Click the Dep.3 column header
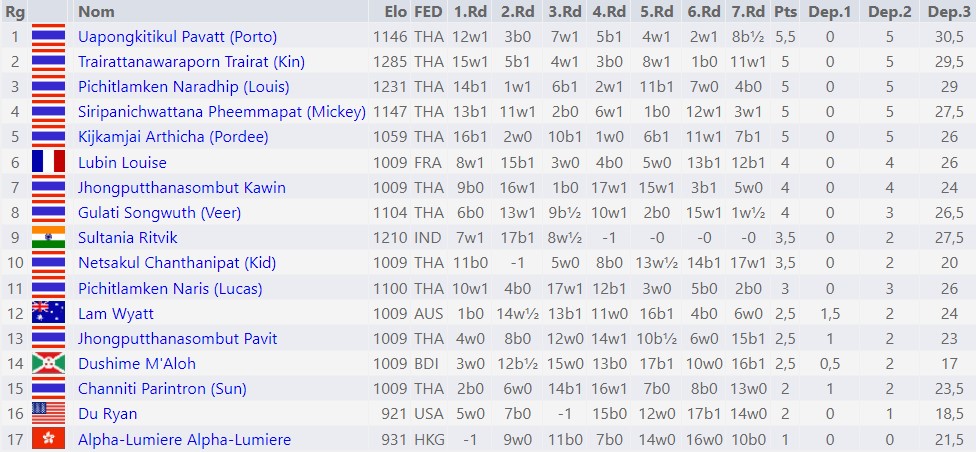Image resolution: width=976 pixels, height=452 pixels. pyautogui.click(x=945, y=11)
